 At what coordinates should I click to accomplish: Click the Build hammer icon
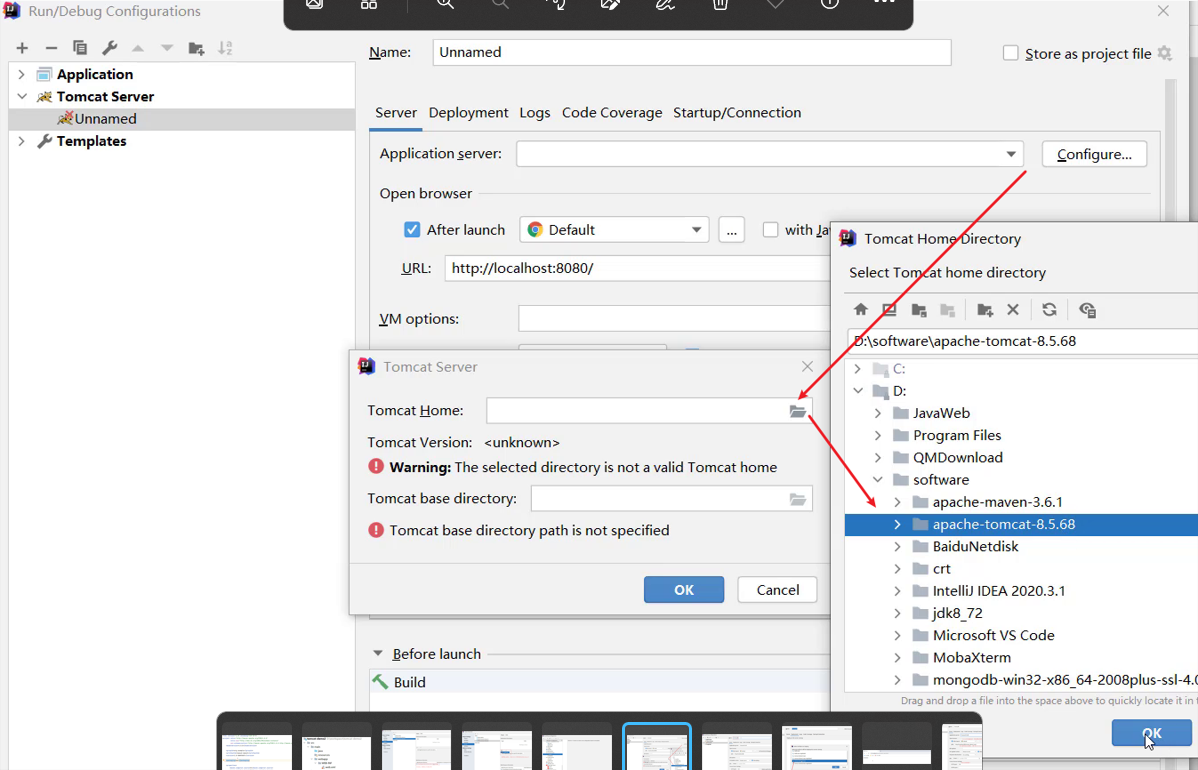pyautogui.click(x=380, y=681)
